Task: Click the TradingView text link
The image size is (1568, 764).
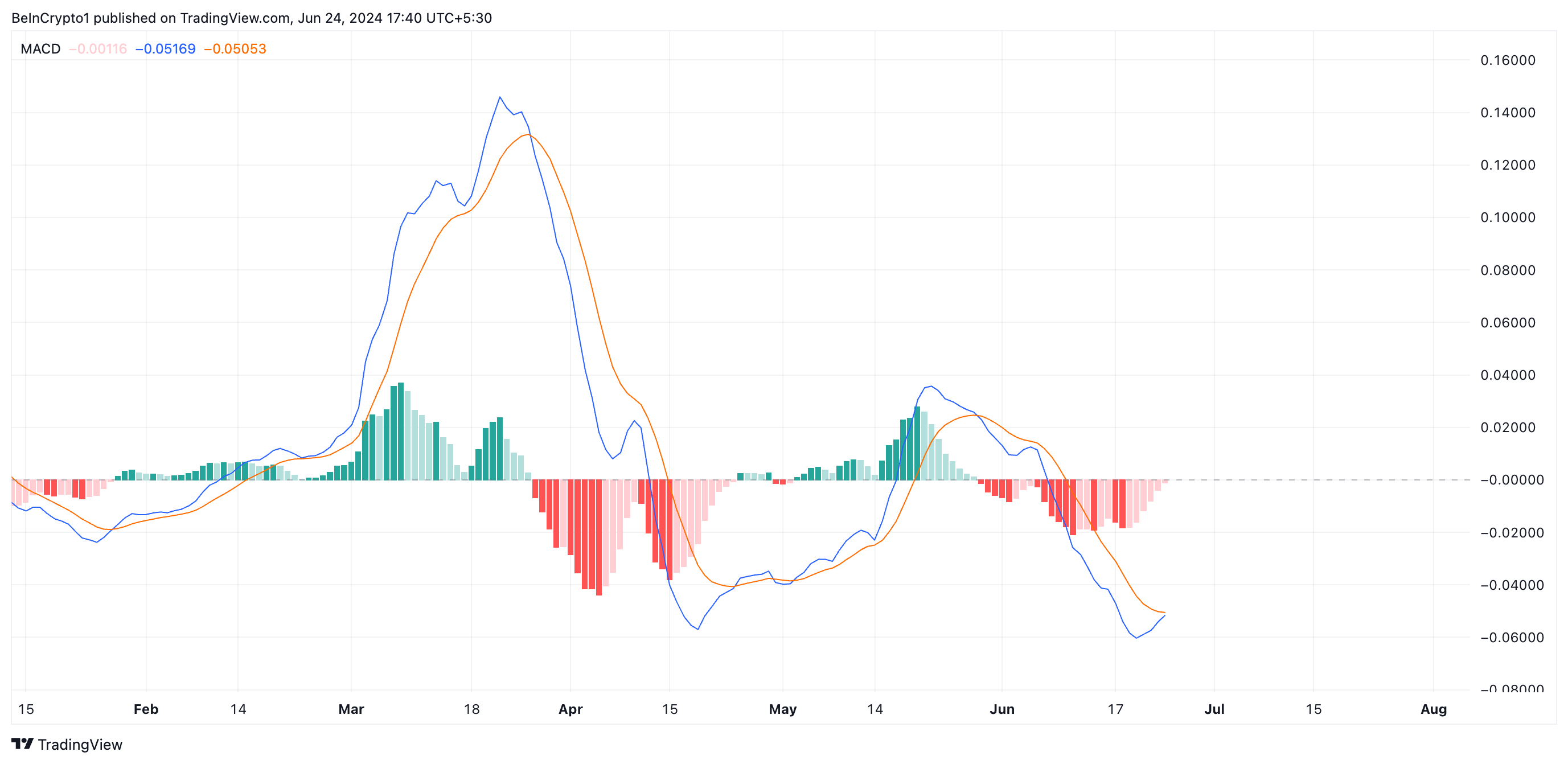Action: 80,745
